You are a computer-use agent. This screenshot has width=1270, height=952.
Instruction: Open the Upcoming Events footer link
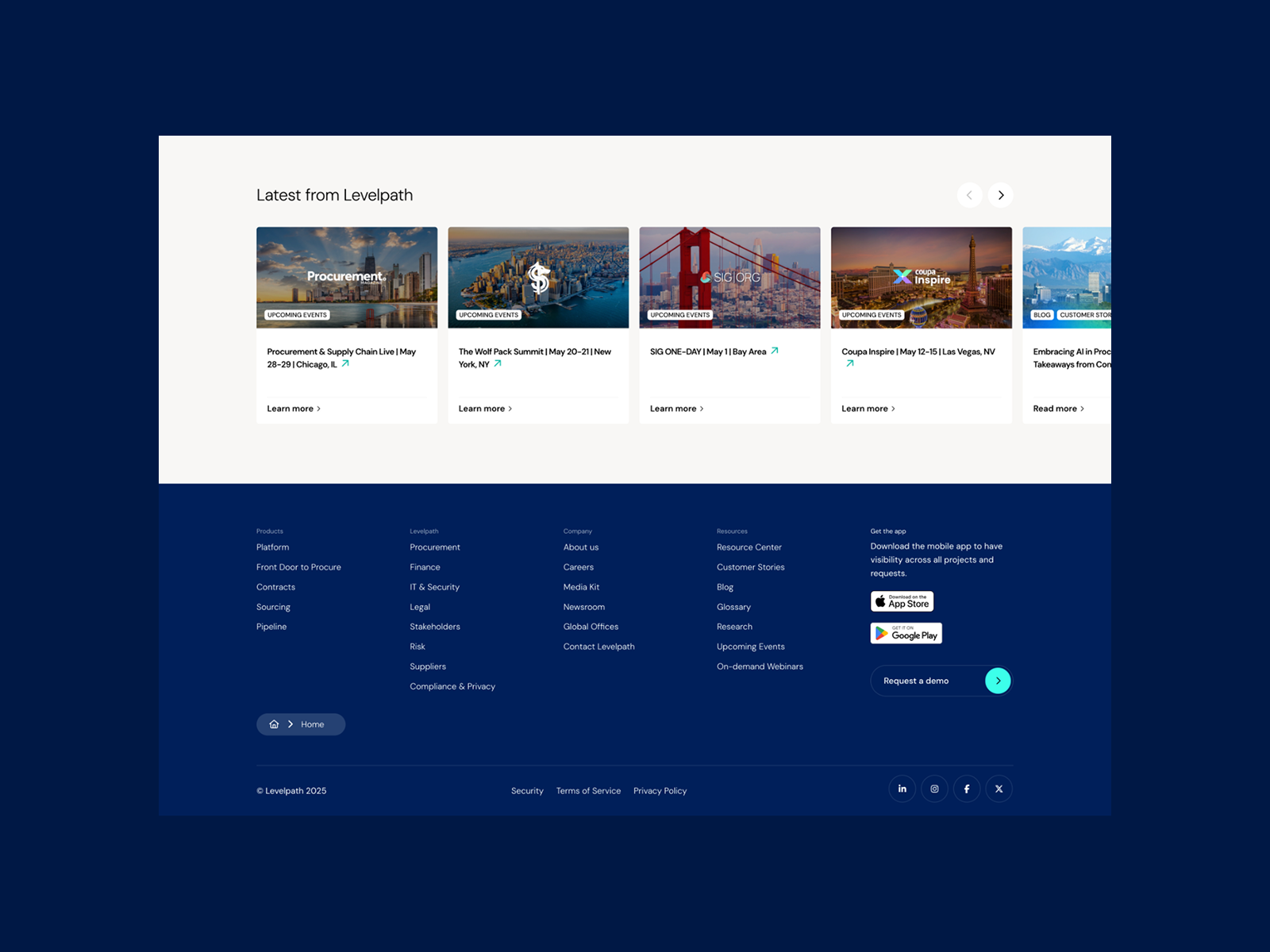click(751, 647)
